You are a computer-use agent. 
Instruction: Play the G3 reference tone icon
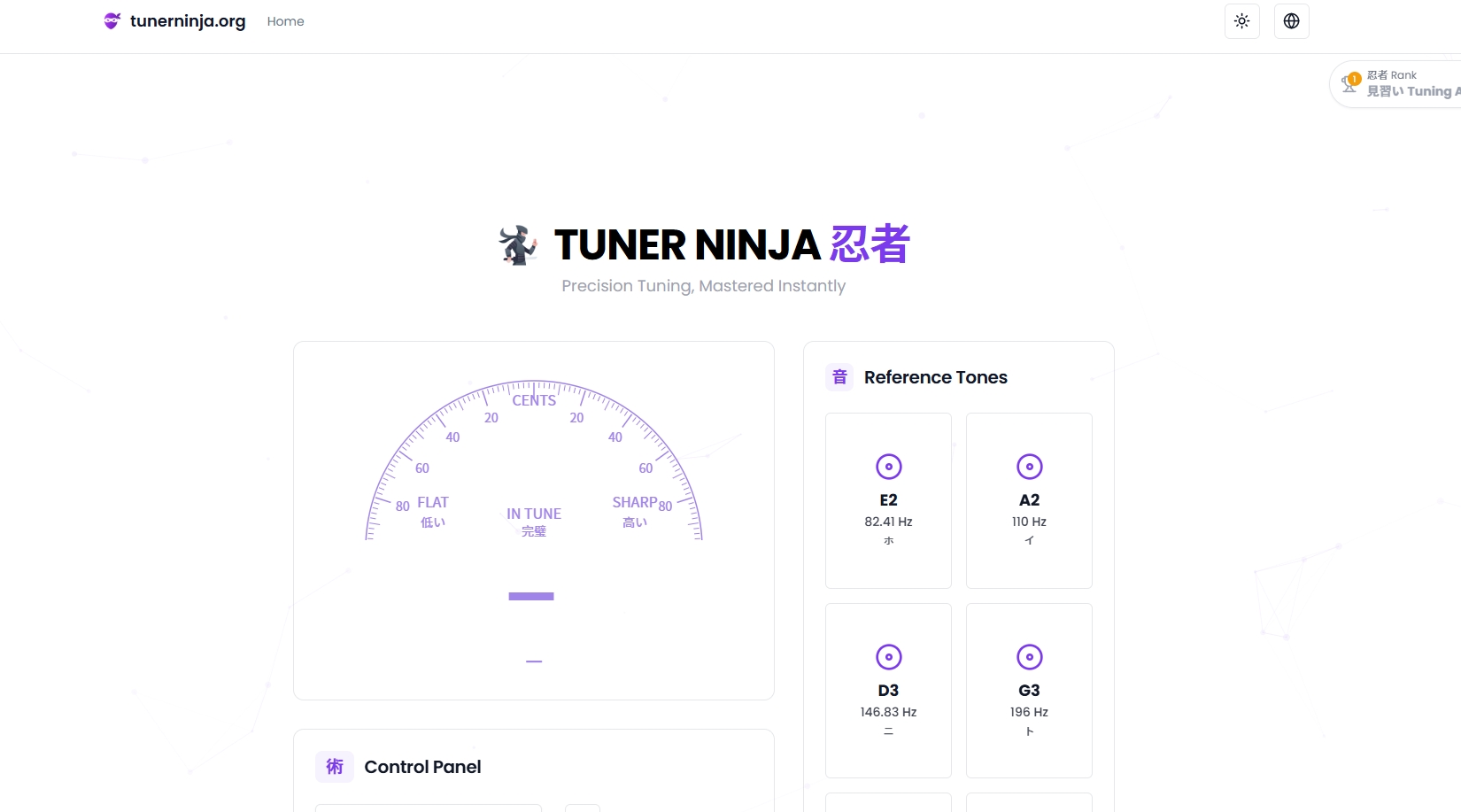1029,657
